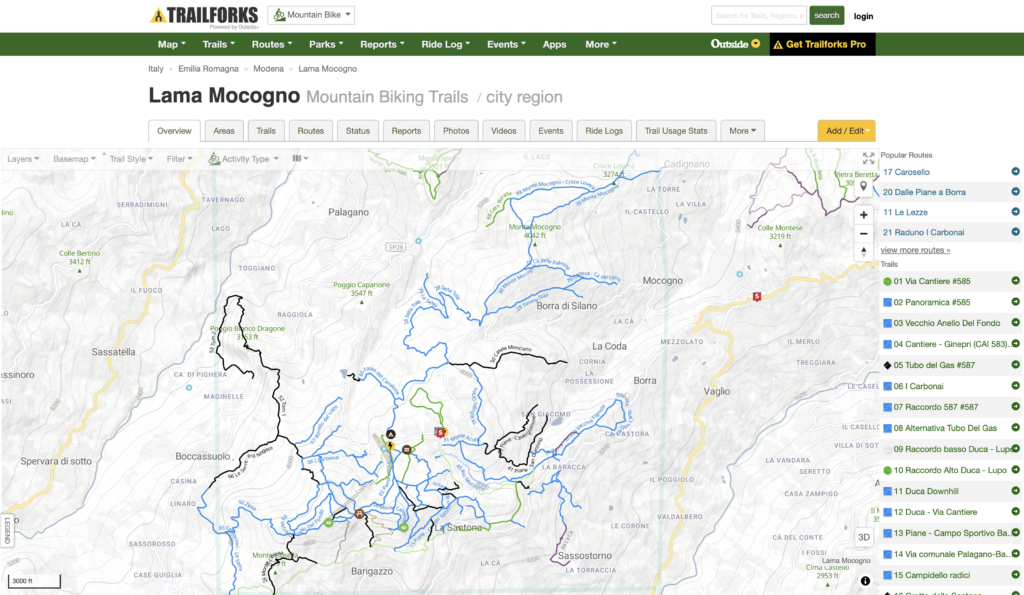1024x595 pixels.
Task: Click the login link
Action: [x=863, y=16]
